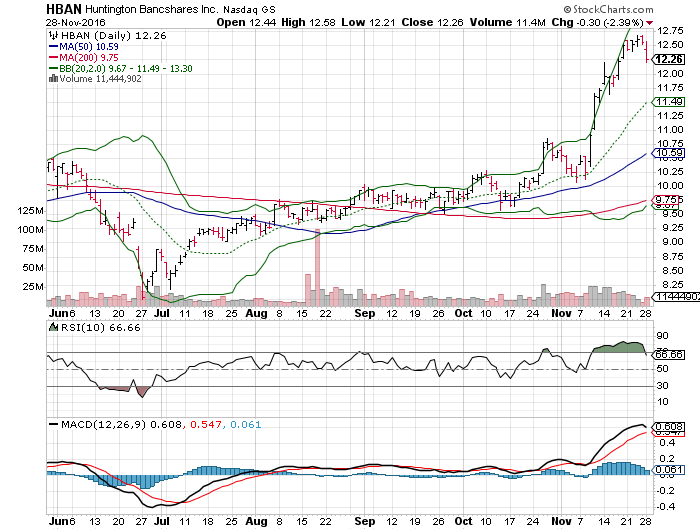Click Aug on the bottom MACD date axis

[x=256, y=522]
